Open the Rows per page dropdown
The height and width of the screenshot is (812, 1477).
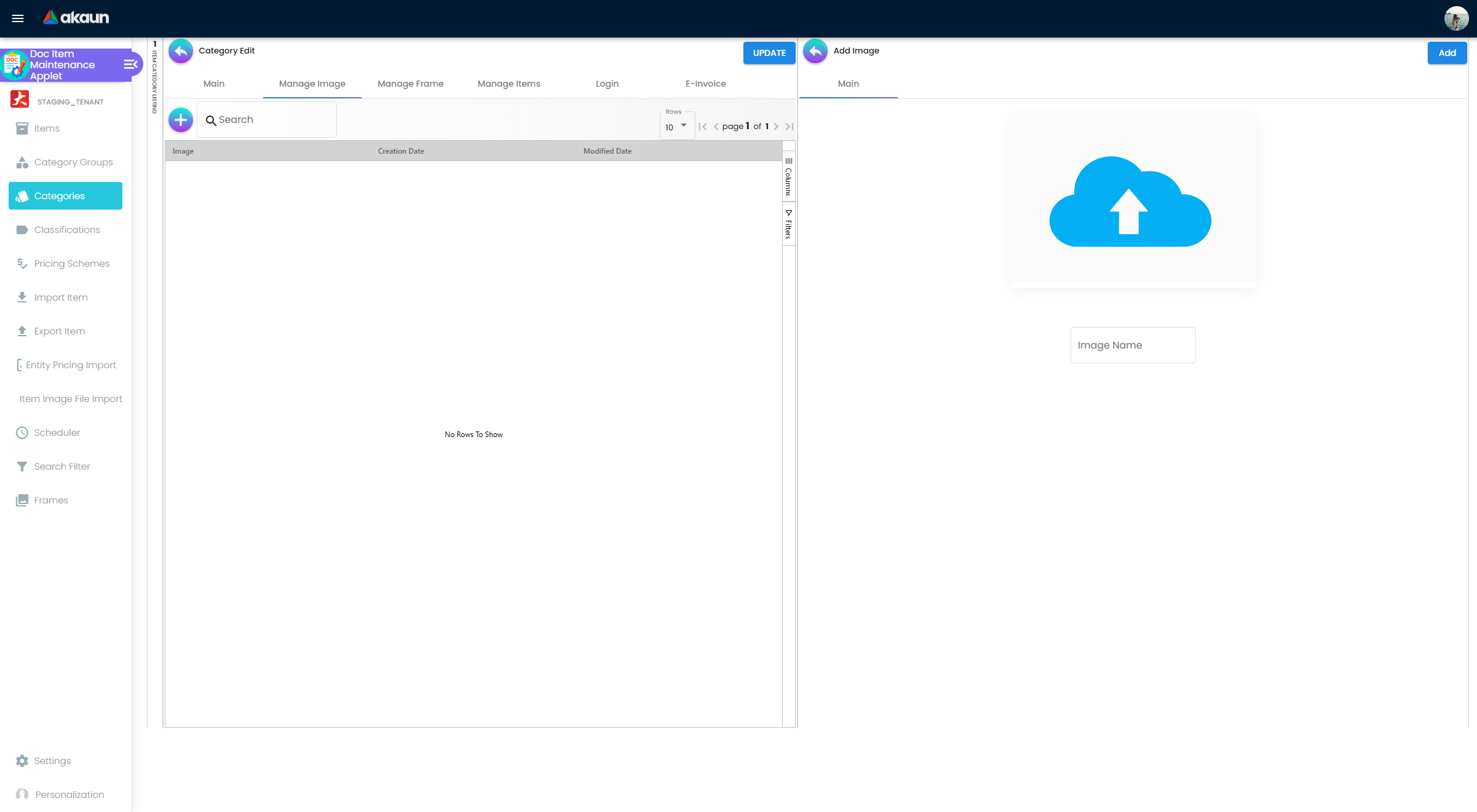(676, 127)
